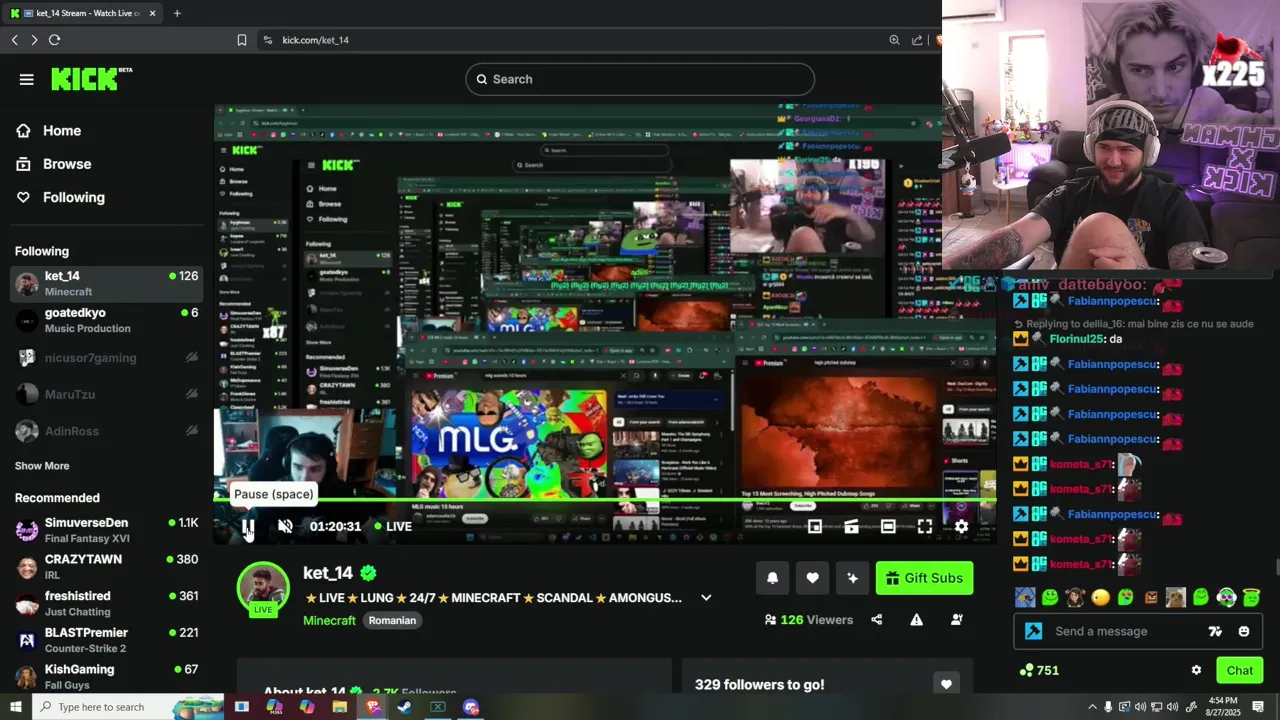Reload the browser page
The height and width of the screenshot is (720, 1280).
click(54, 40)
